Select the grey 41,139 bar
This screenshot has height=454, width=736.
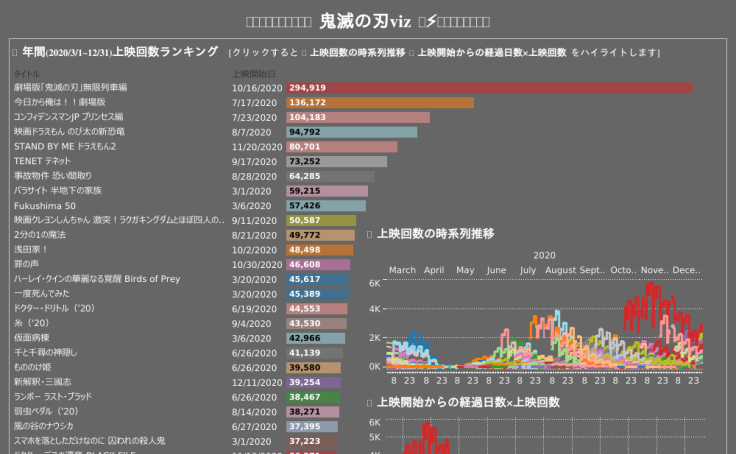point(314,353)
